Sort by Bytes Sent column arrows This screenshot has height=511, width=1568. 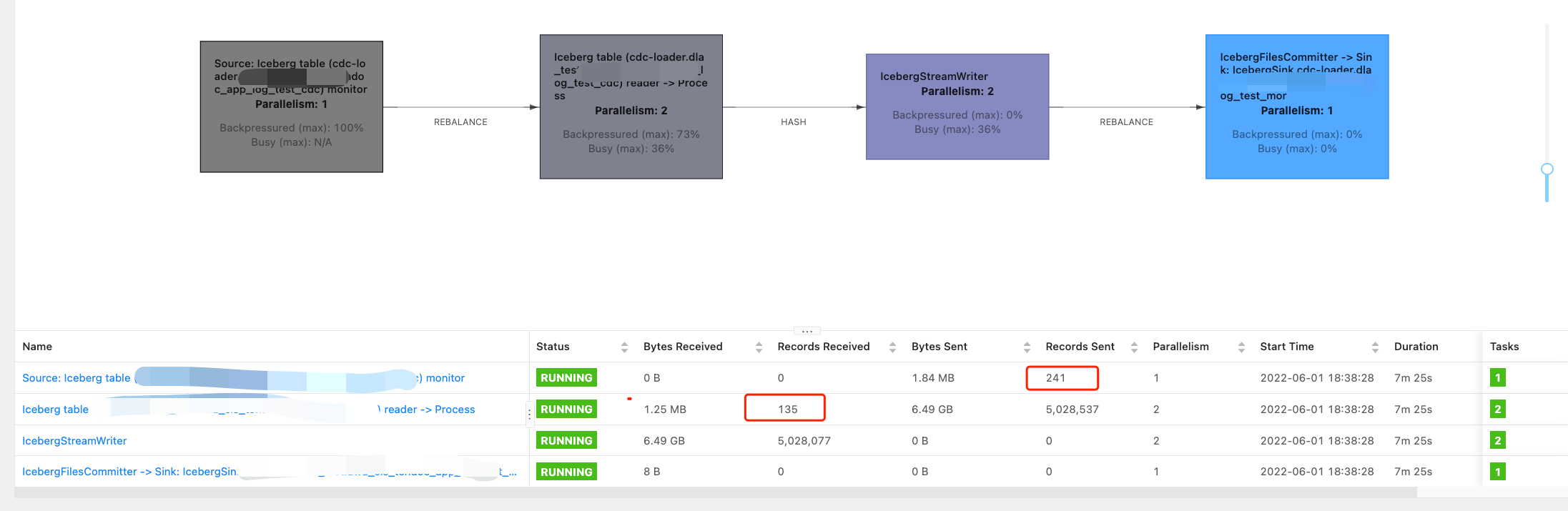[1027, 347]
